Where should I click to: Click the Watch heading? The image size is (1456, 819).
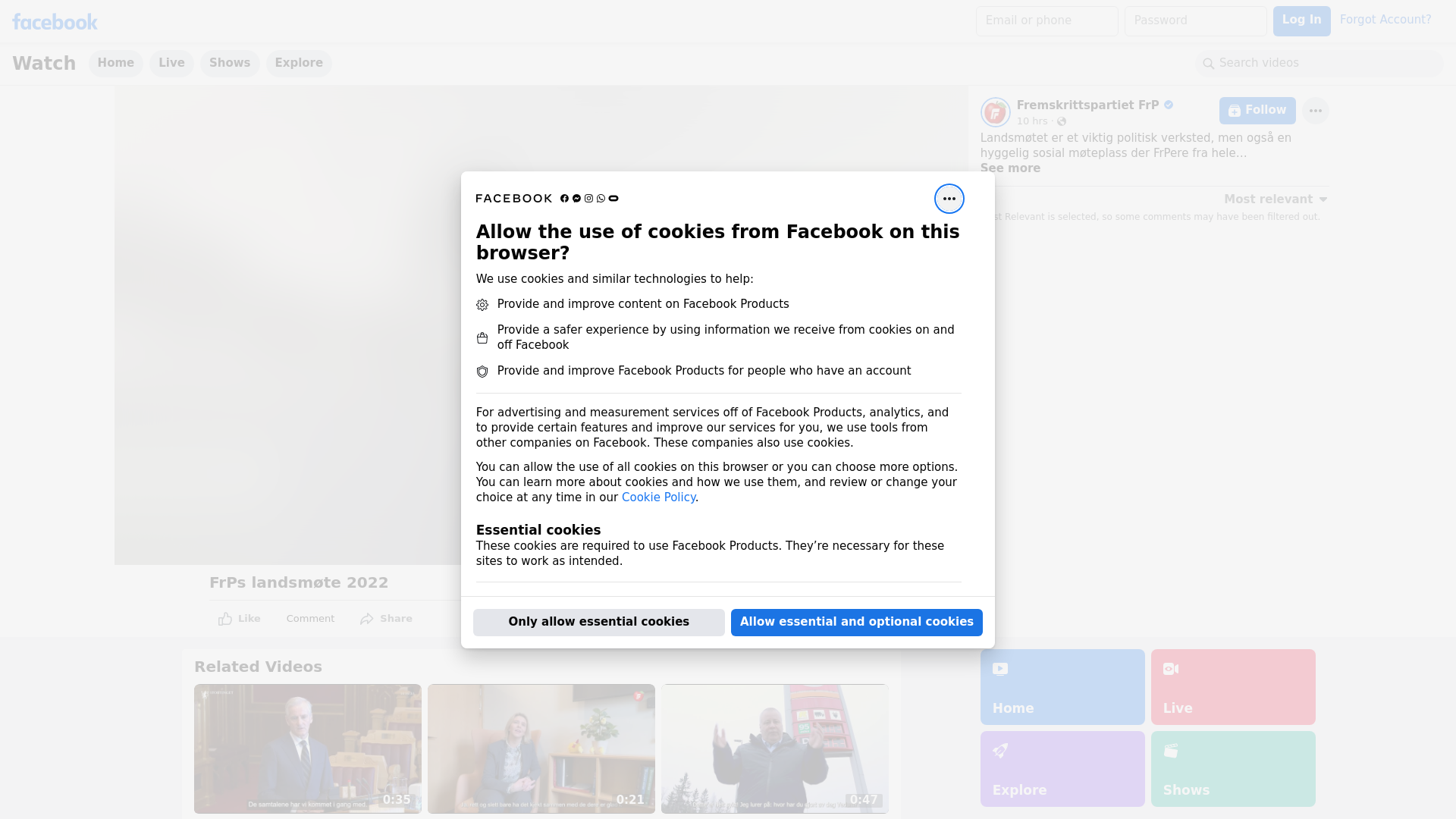[44, 64]
